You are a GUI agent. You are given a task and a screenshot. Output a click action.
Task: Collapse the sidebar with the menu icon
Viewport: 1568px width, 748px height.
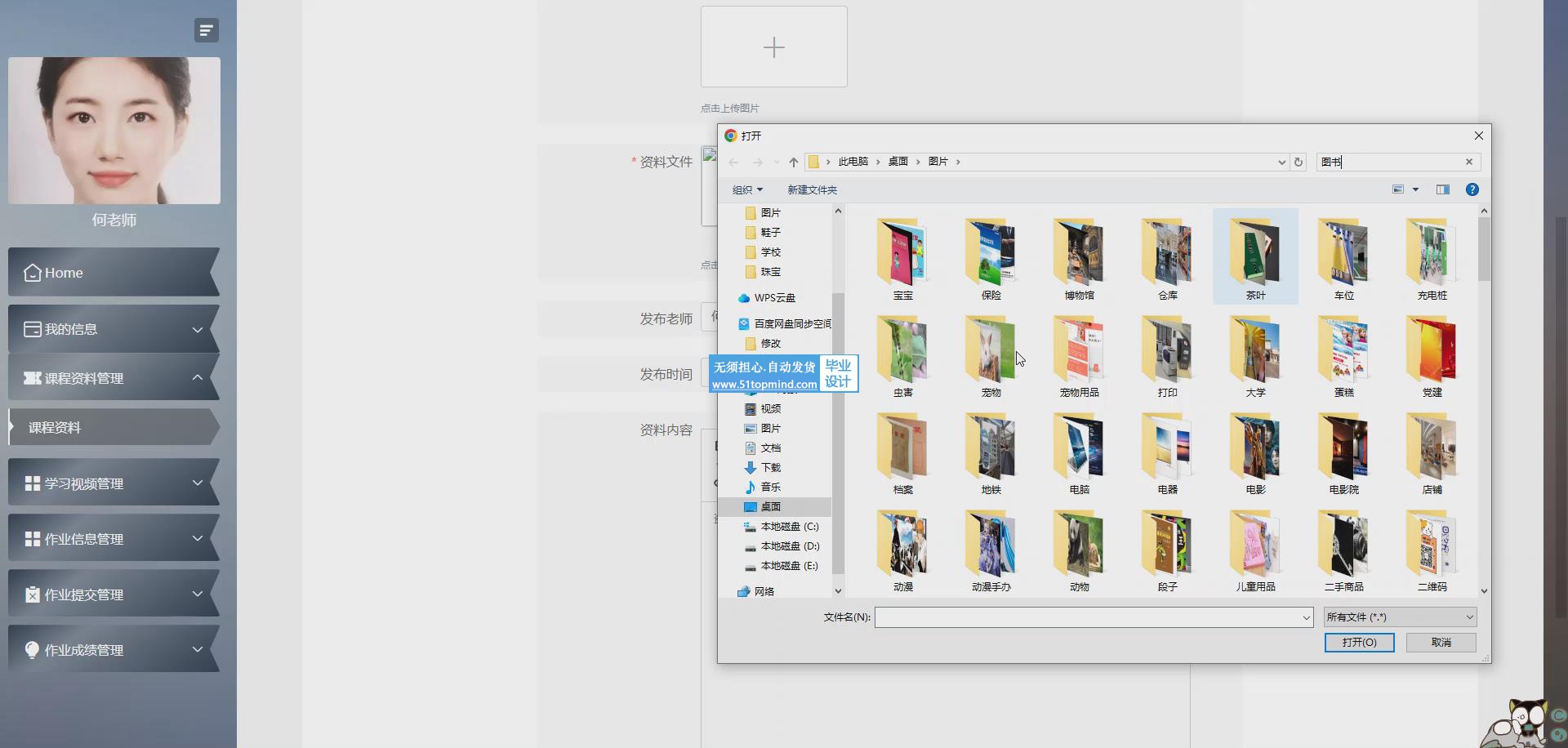click(x=206, y=30)
